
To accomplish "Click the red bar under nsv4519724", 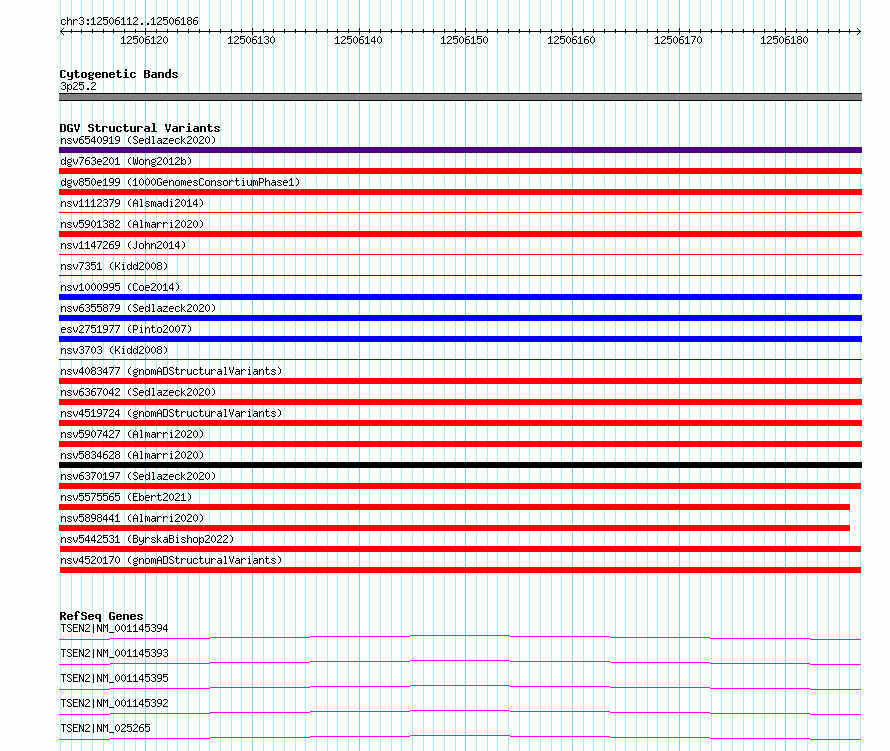I will pos(460,423).
